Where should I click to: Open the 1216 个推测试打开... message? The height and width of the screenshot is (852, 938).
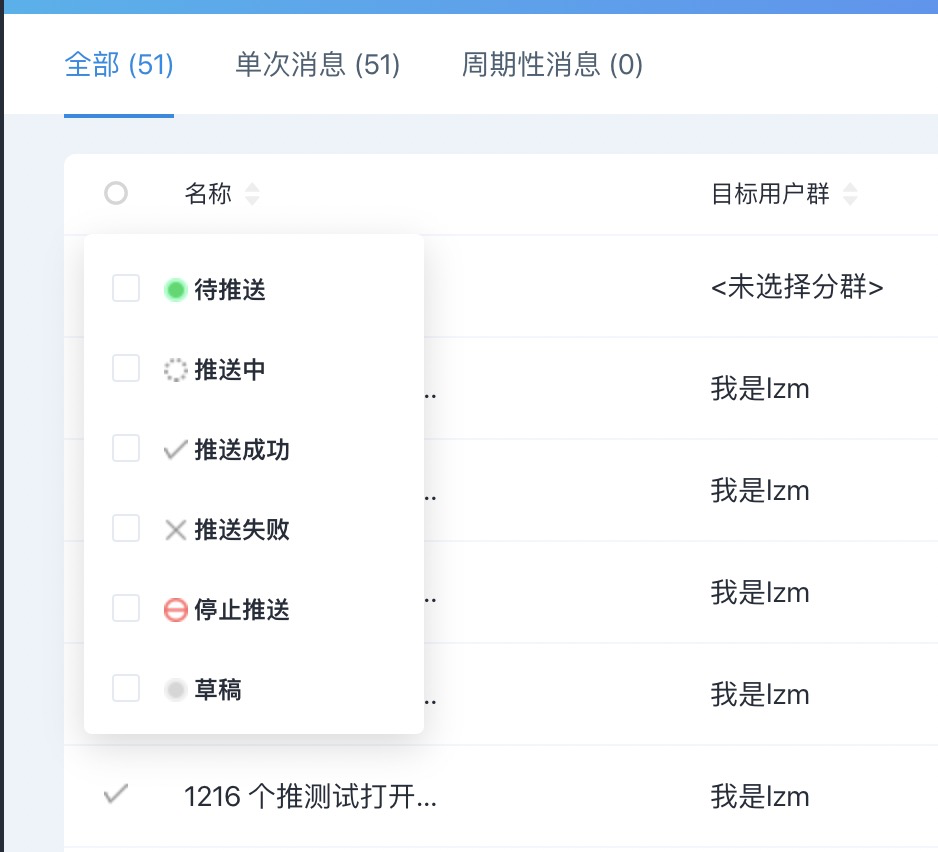(310, 796)
